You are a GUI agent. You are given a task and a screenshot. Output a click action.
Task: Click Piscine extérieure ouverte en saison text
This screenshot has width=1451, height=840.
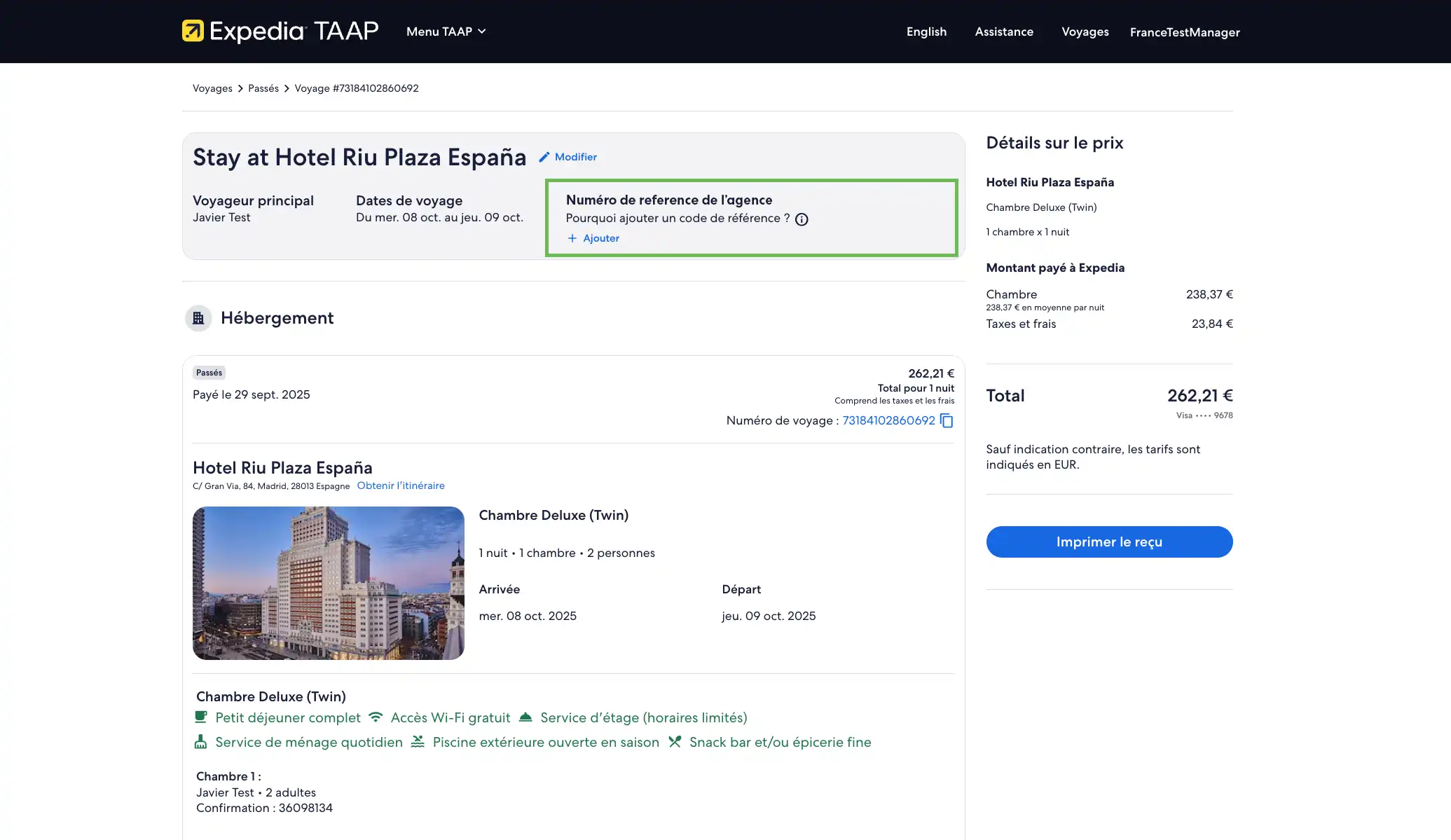pyautogui.click(x=546, y=742)
